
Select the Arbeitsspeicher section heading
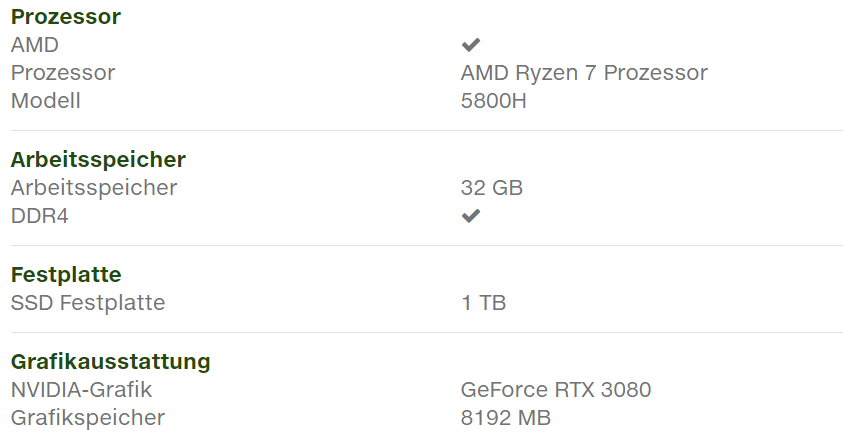98,160
